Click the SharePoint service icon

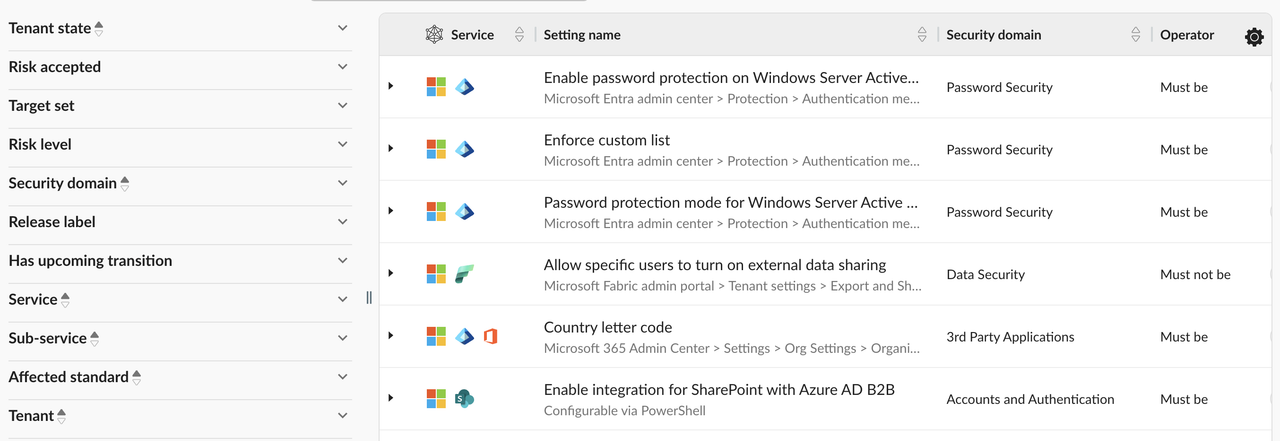(x=464, y=399)
